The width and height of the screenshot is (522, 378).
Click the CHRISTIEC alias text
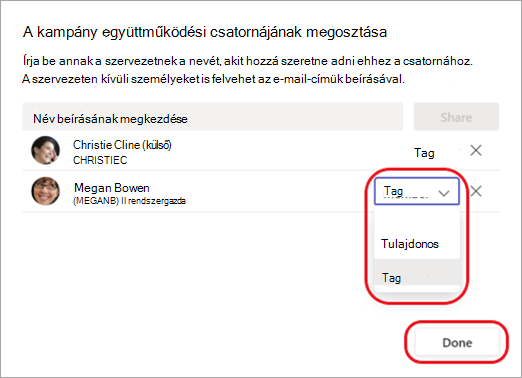(100, 160)
